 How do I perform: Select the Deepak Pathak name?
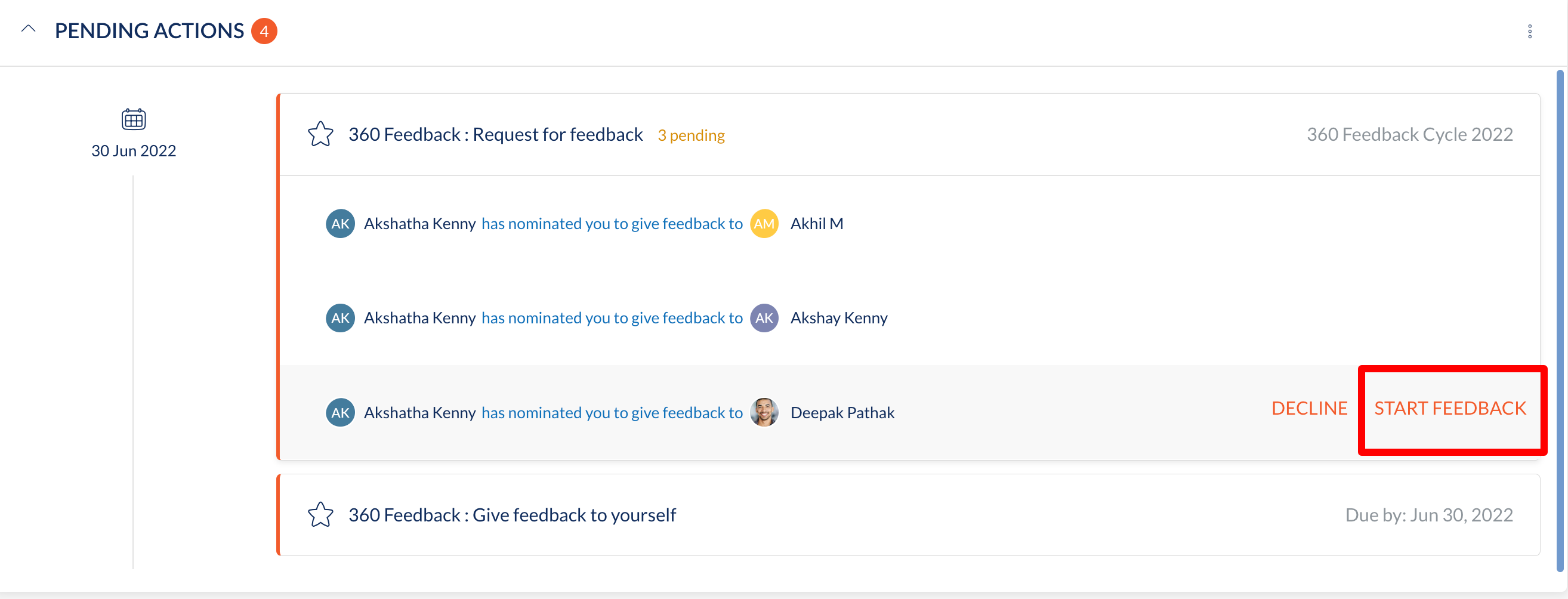842,412
